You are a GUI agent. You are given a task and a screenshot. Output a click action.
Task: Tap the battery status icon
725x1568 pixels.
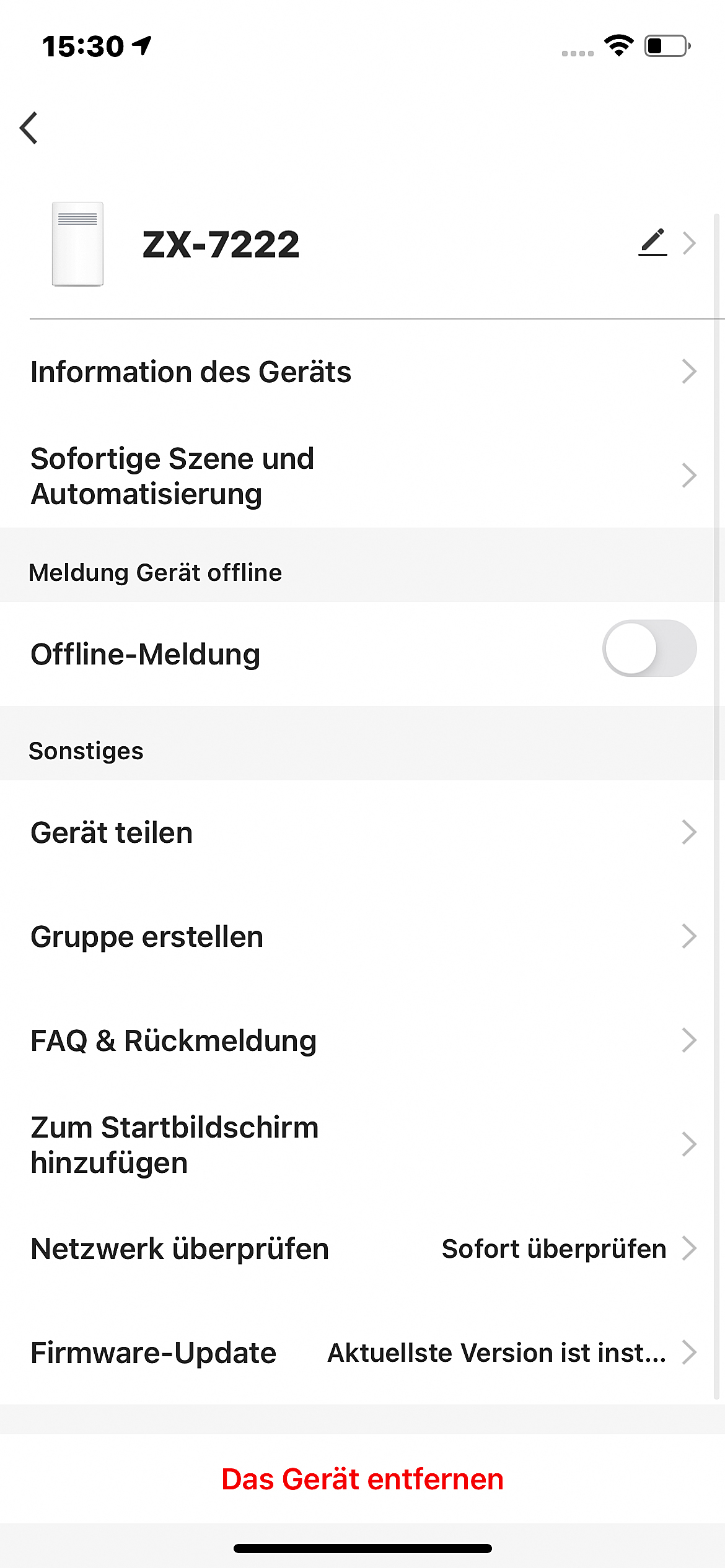tap(667, 46)
